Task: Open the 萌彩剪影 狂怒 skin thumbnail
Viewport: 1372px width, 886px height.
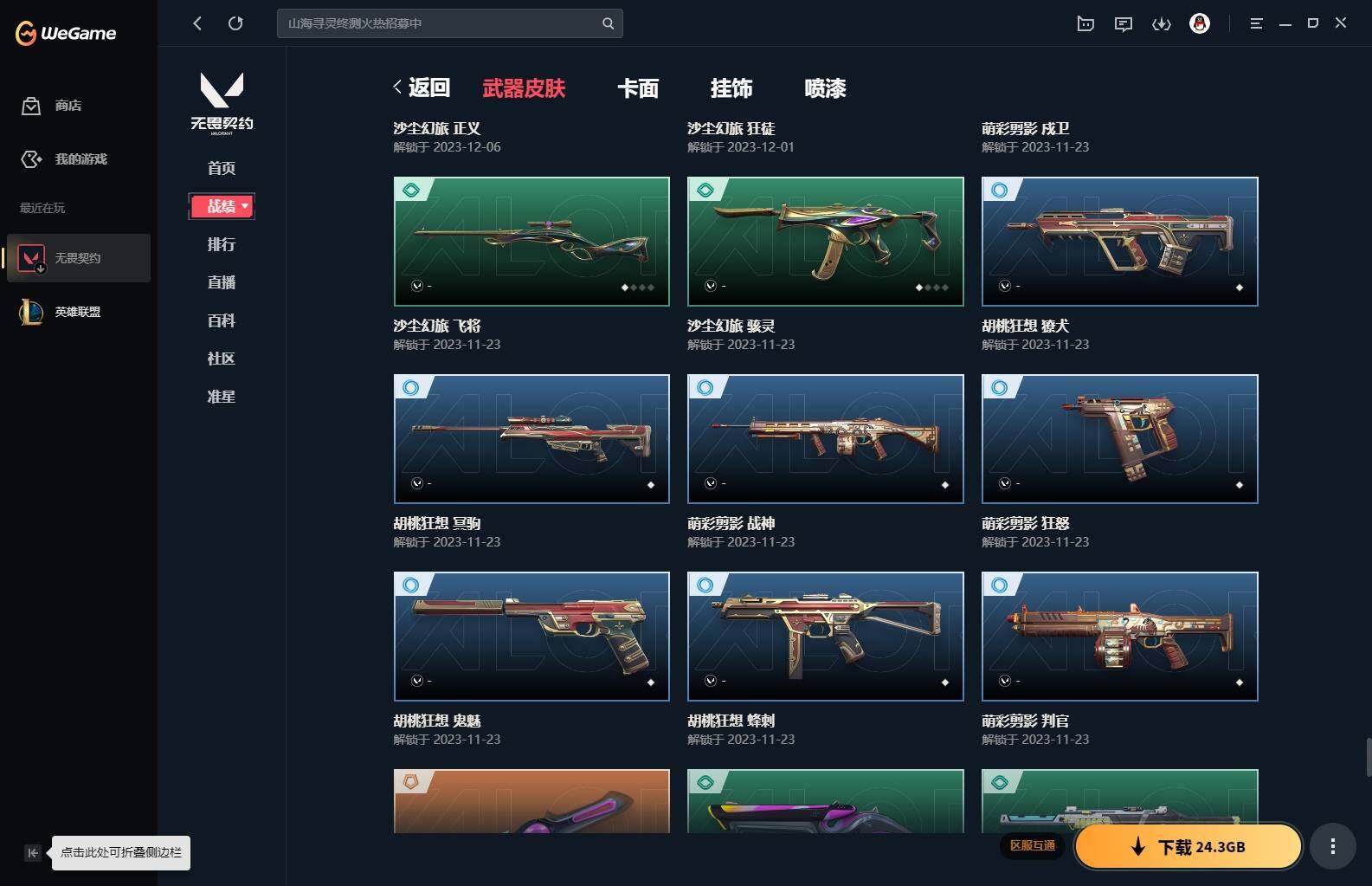Action: (x=1120, y=439)
